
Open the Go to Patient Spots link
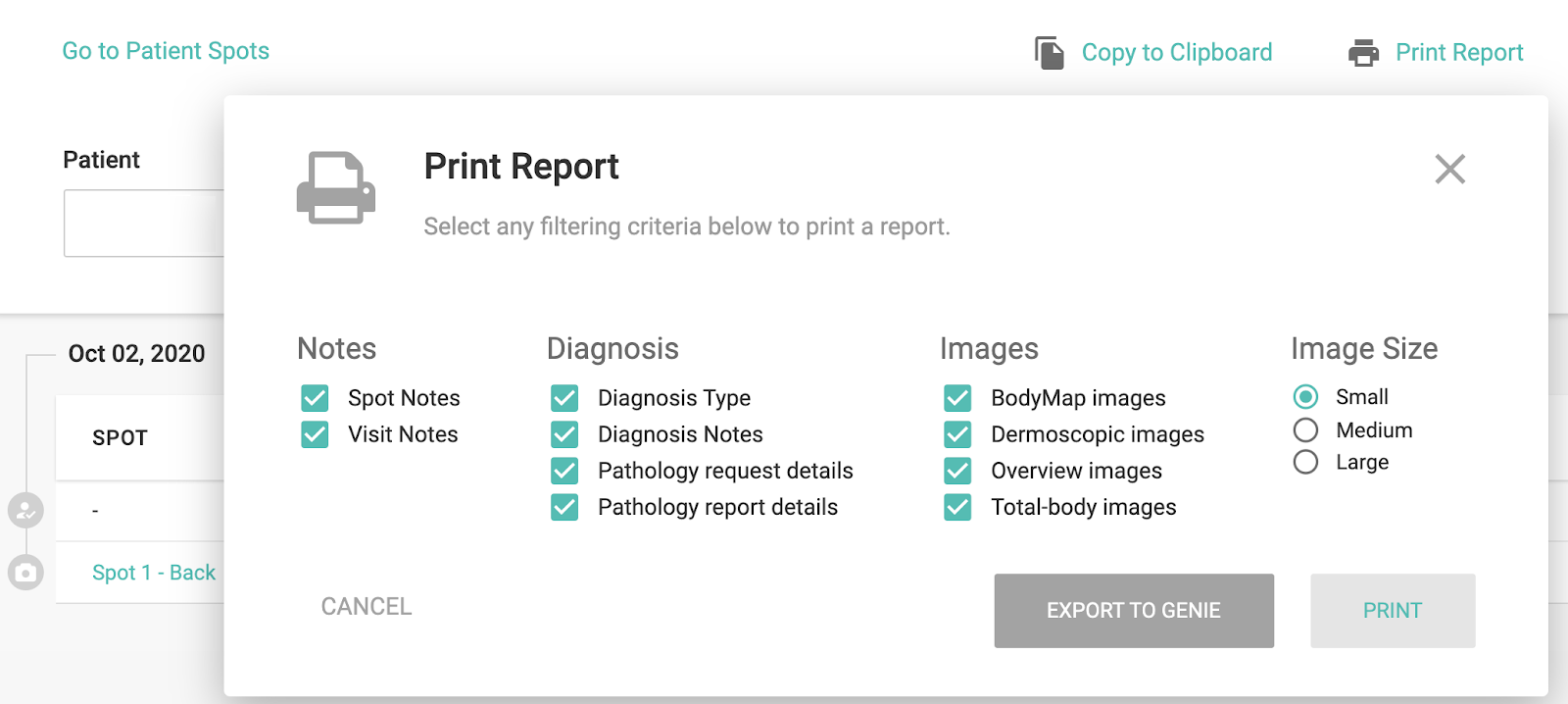pos(166,51)
